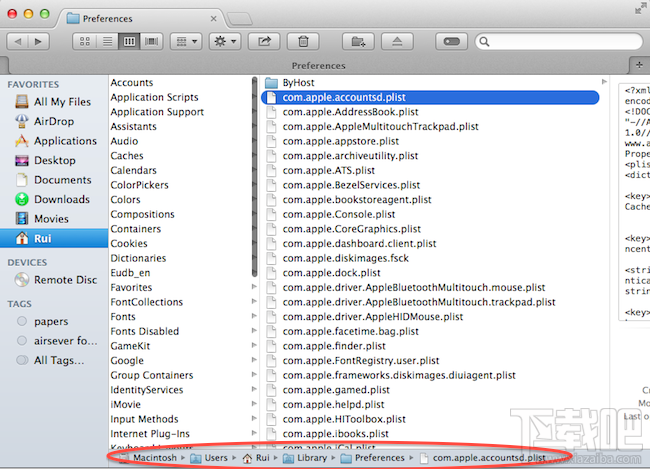Viewport: 650px width, 469px height.
Task: Create a new folder via toolbar
Action: click(358, 41)
